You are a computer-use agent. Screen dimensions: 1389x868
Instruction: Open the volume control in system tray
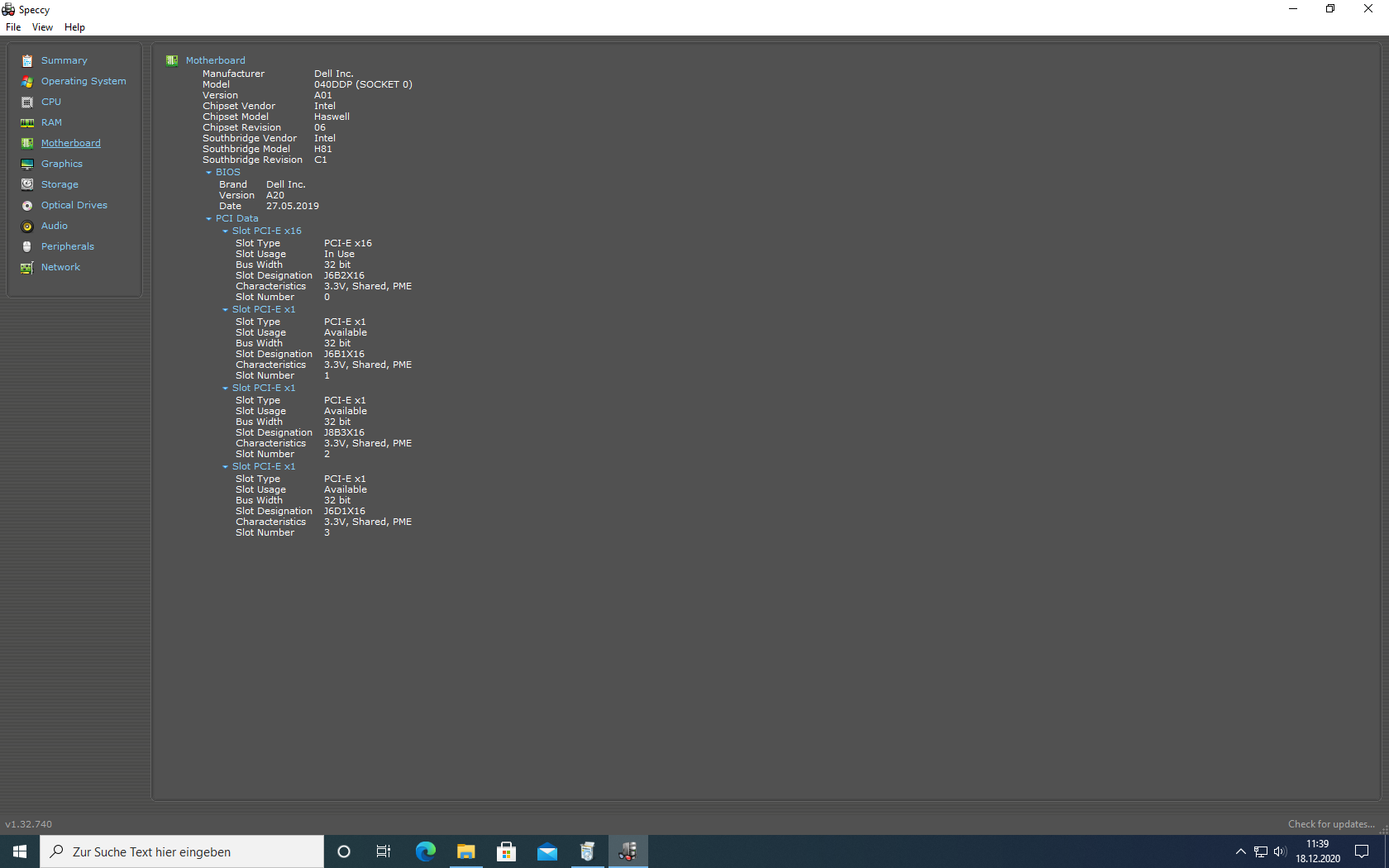[x=1280, y=851]
